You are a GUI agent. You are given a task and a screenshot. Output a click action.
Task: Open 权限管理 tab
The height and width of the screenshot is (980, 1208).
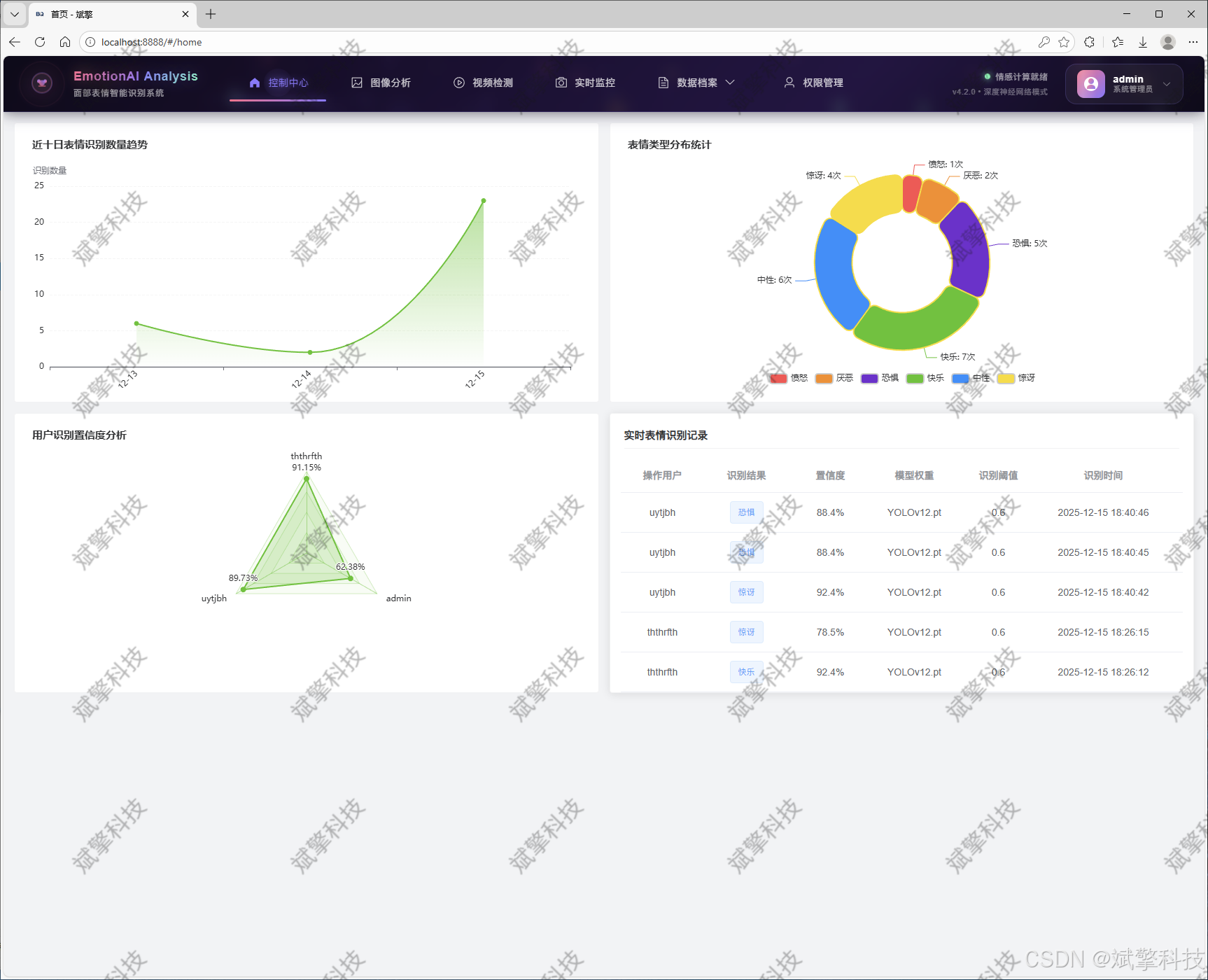[x=813, y=83]
